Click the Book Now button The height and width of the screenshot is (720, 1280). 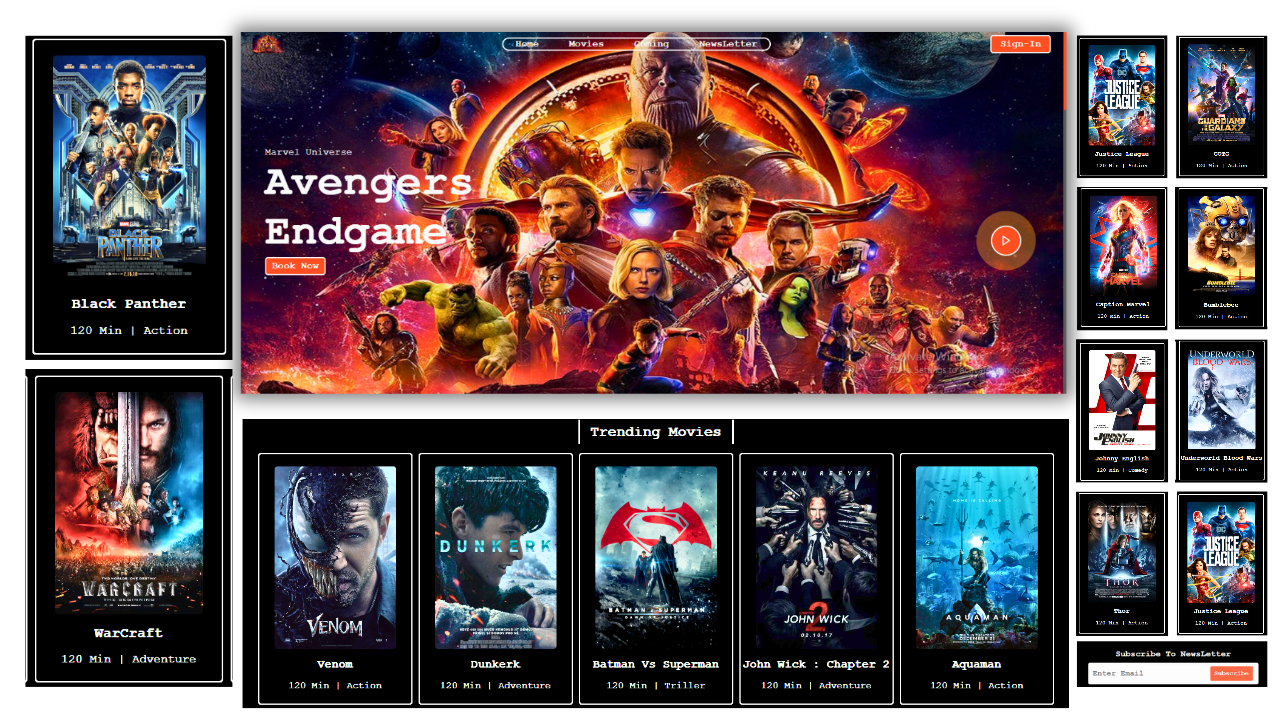point(295,266)
